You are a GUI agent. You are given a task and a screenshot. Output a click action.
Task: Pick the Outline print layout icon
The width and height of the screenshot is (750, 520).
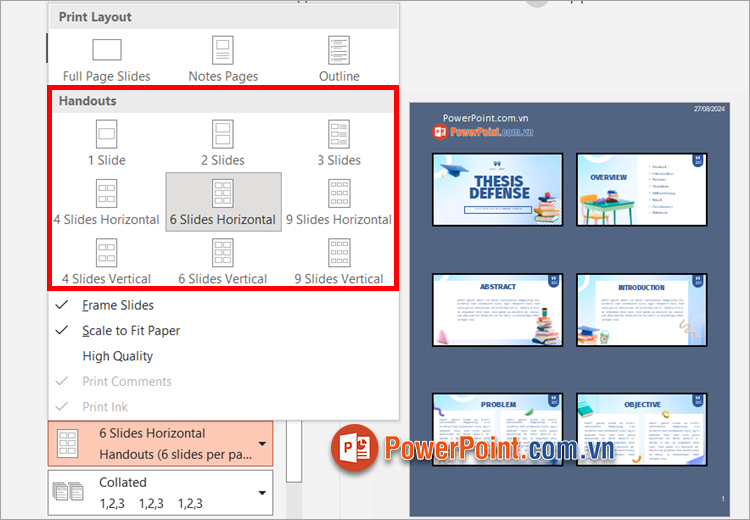click(x=339, y=51)
